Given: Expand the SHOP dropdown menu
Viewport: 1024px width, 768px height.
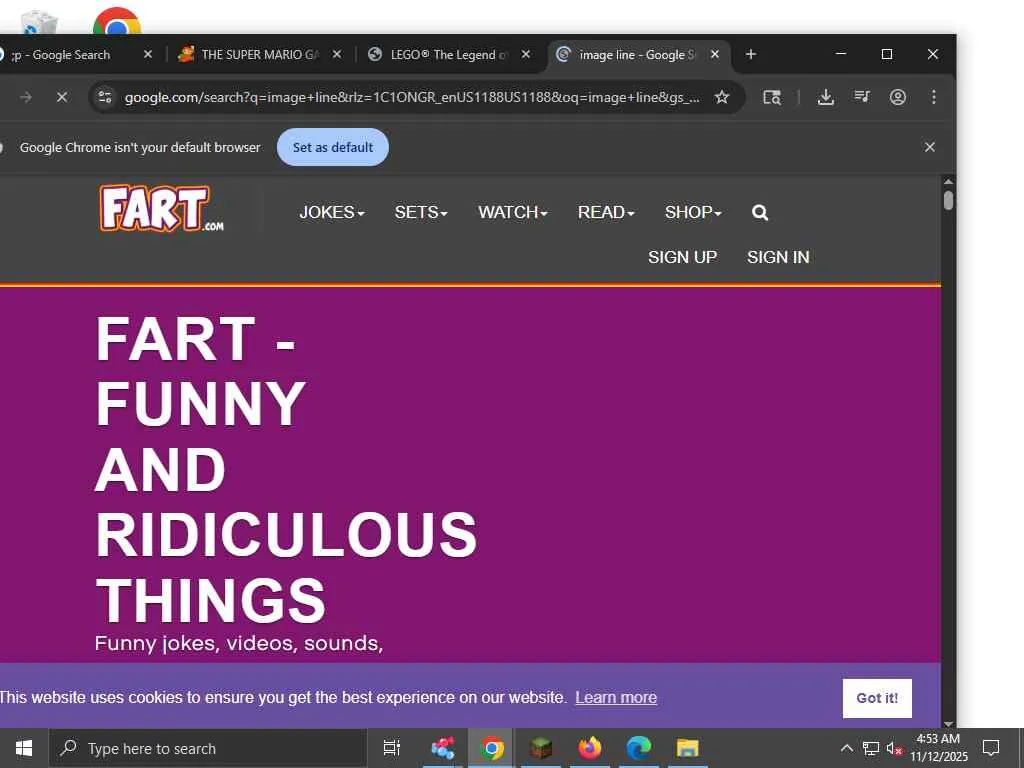Looking at the screenshot, I should tap(693, 212).
